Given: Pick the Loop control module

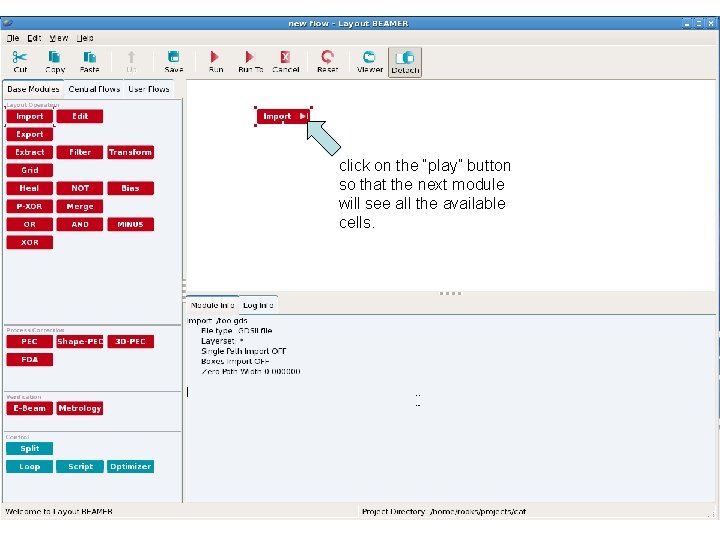Looking at the screenshot, I should [x=30, y=467].
